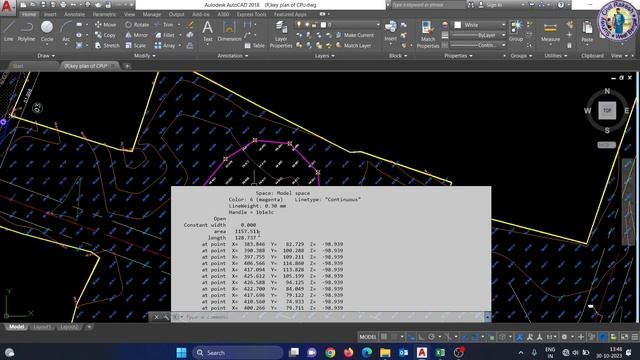Screen dimensions: 640x360
Task: Click Make Current layer button
Action: (354, 36)
